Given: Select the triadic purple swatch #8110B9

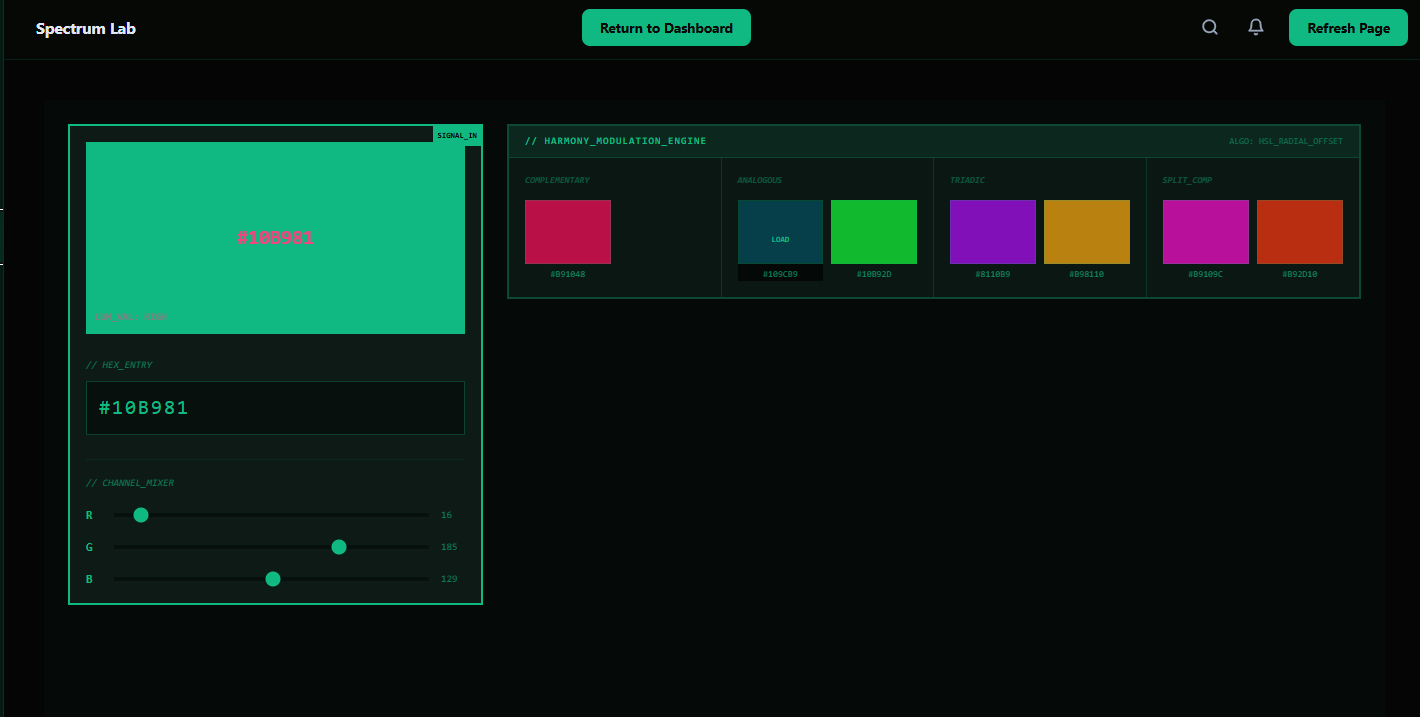Looking at the screenshot, I should (993, 232).
